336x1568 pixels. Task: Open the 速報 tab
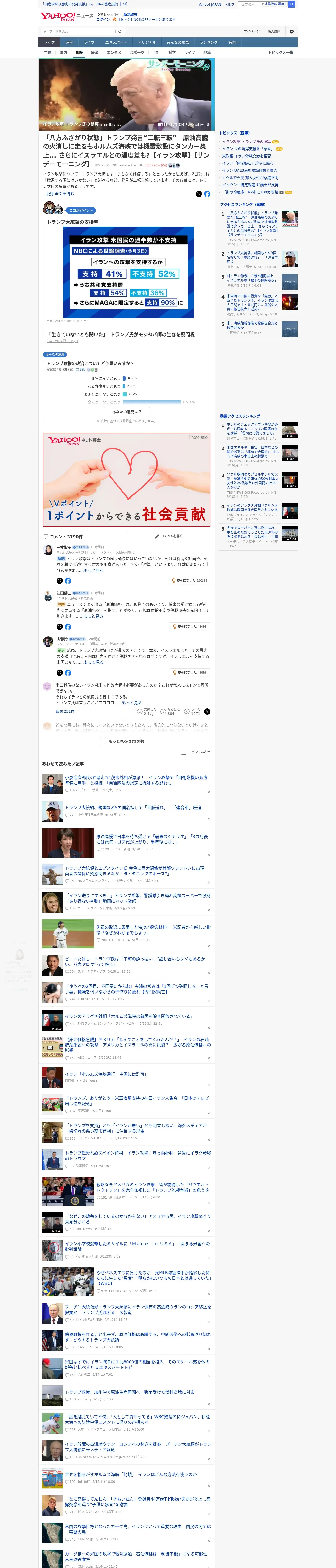pyautogui.click(x=69, y=43)
